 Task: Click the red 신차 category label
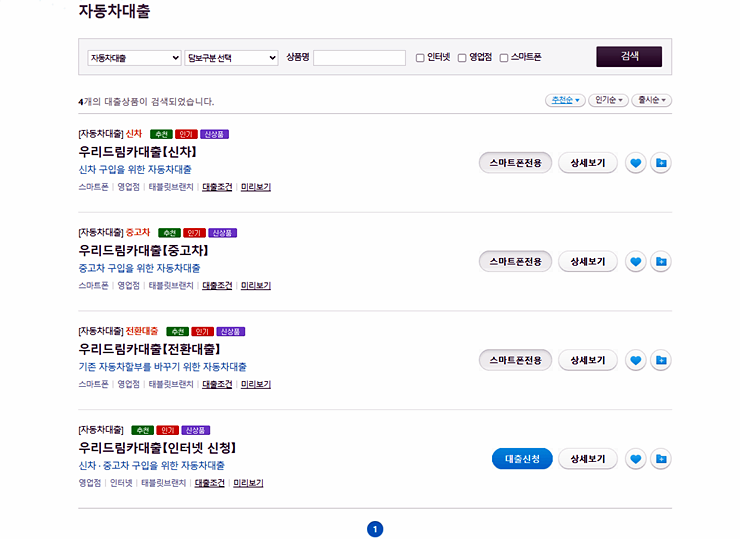(x=134, y=134)
